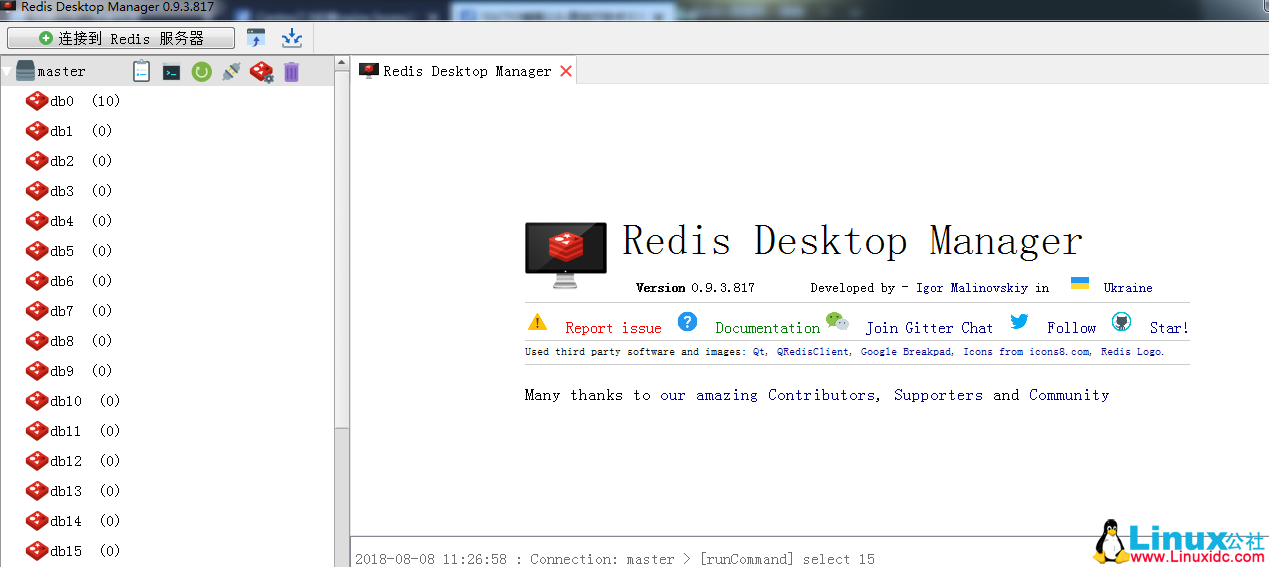Click the Twitter Follow link

click(1072, 328)
